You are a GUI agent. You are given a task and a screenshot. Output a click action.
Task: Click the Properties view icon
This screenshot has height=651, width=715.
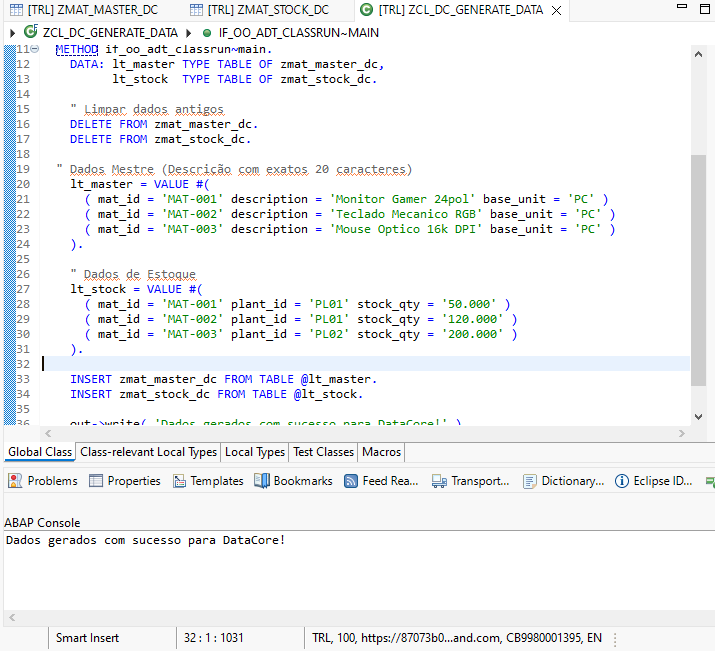click(x=96, y=481)
